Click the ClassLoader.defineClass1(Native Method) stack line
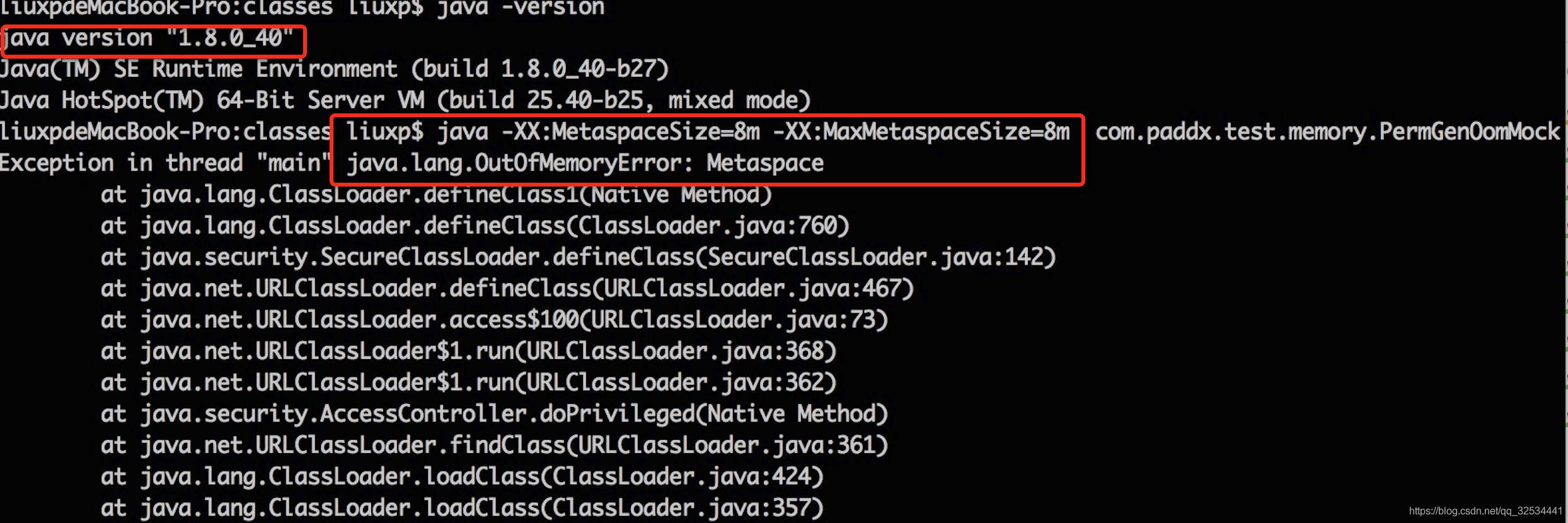This screenshot has height=523, width=1568. 436,195
